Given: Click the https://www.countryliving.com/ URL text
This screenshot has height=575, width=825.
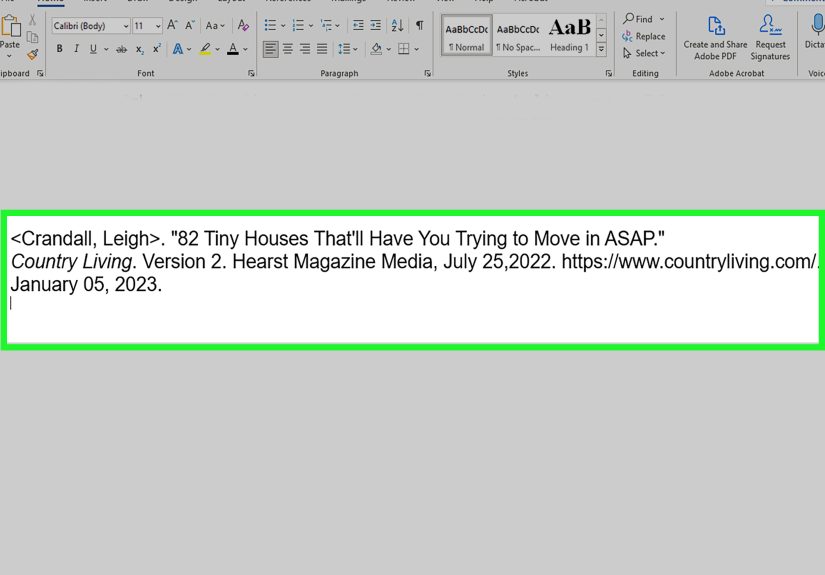Looking at the screenshot, I should [x=689, y=261].
